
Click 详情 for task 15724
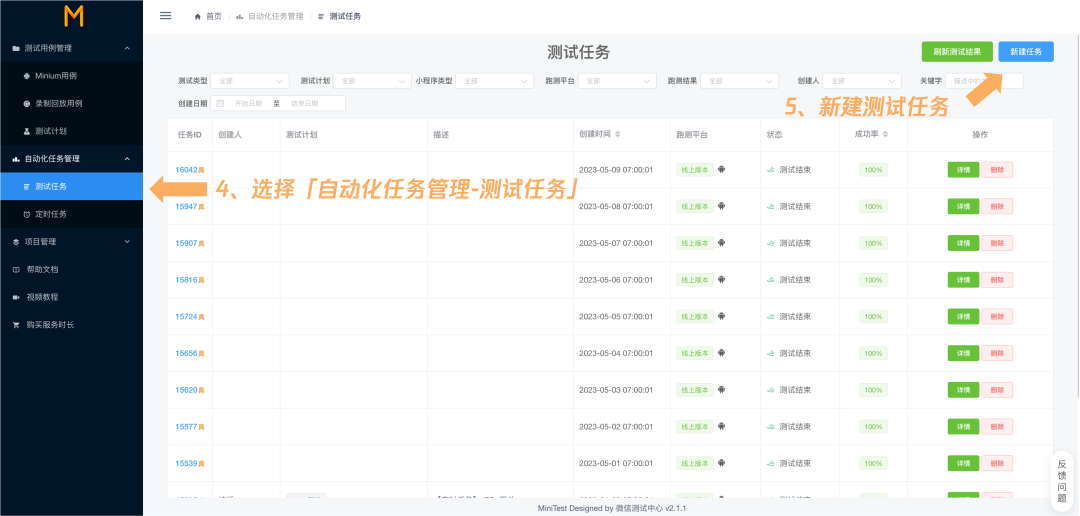point(963,317)
